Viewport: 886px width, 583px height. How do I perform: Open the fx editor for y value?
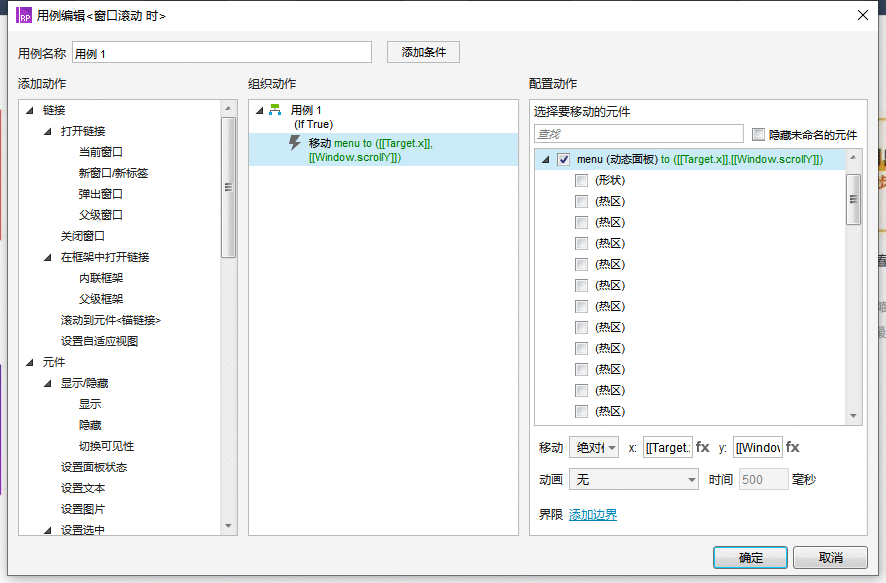793,447
